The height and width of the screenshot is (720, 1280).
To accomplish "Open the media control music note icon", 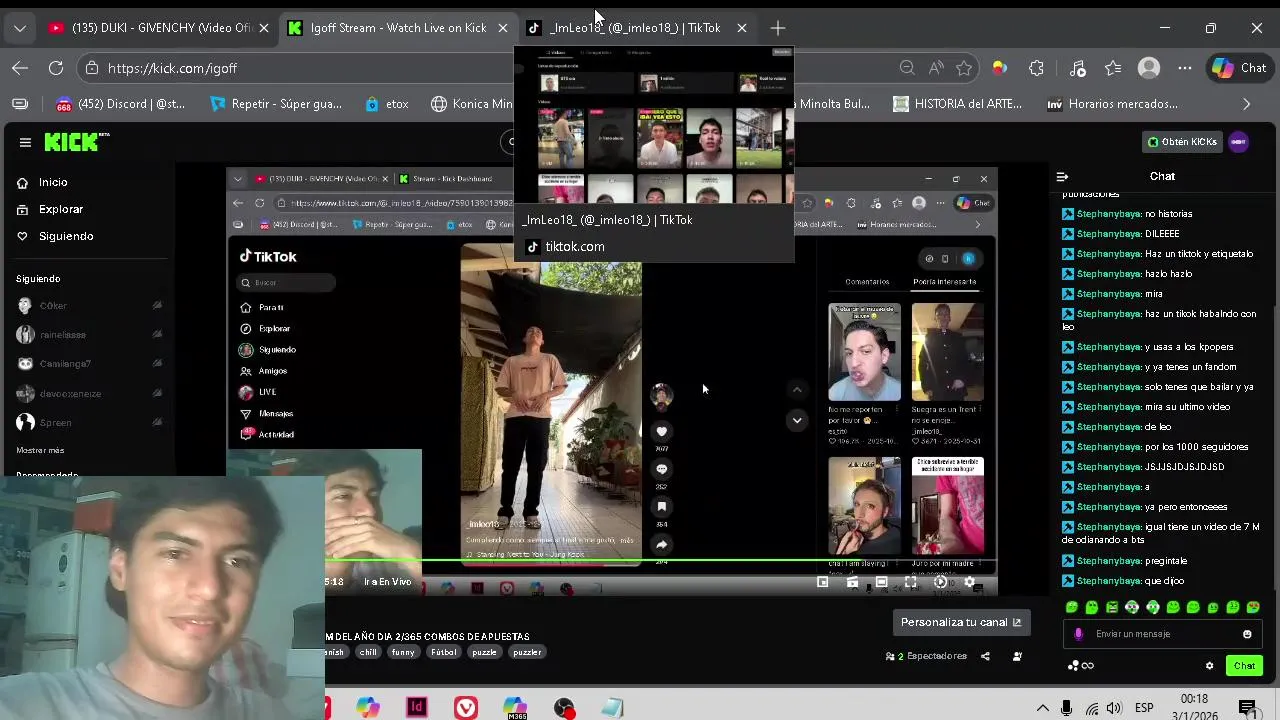I will (1077, 68).
